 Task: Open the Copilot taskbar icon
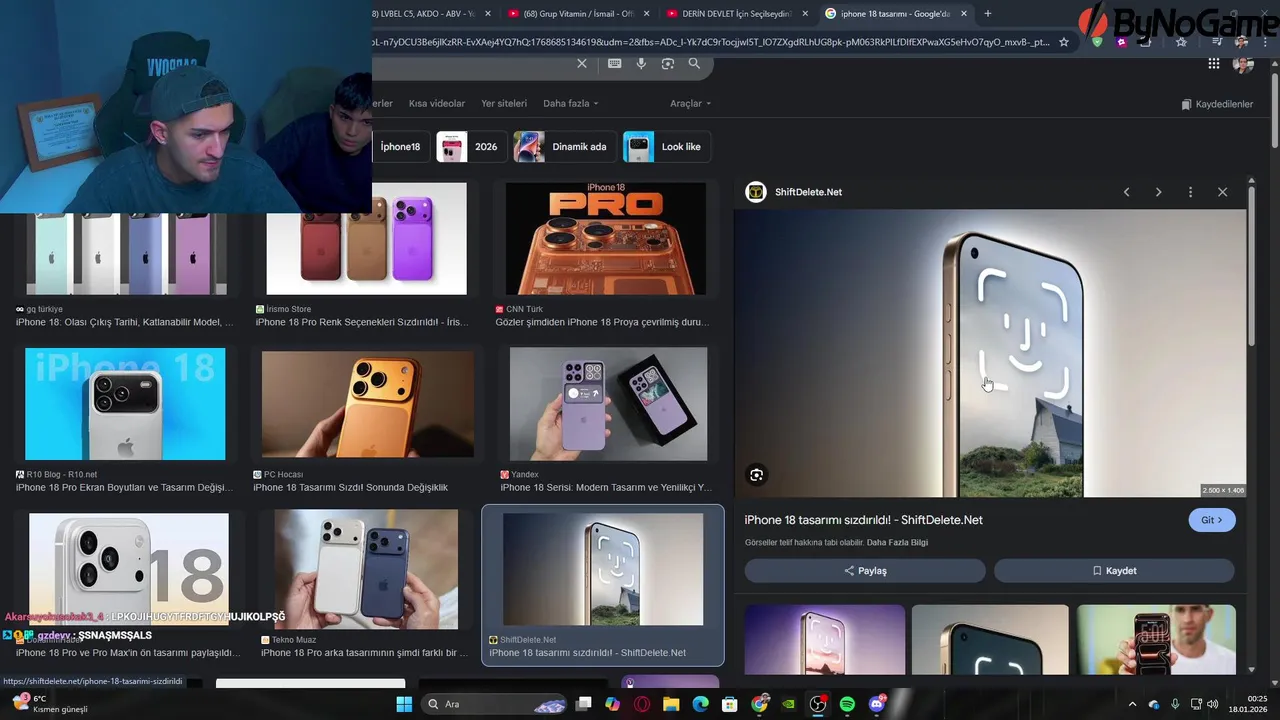click(x=612, y=704)
